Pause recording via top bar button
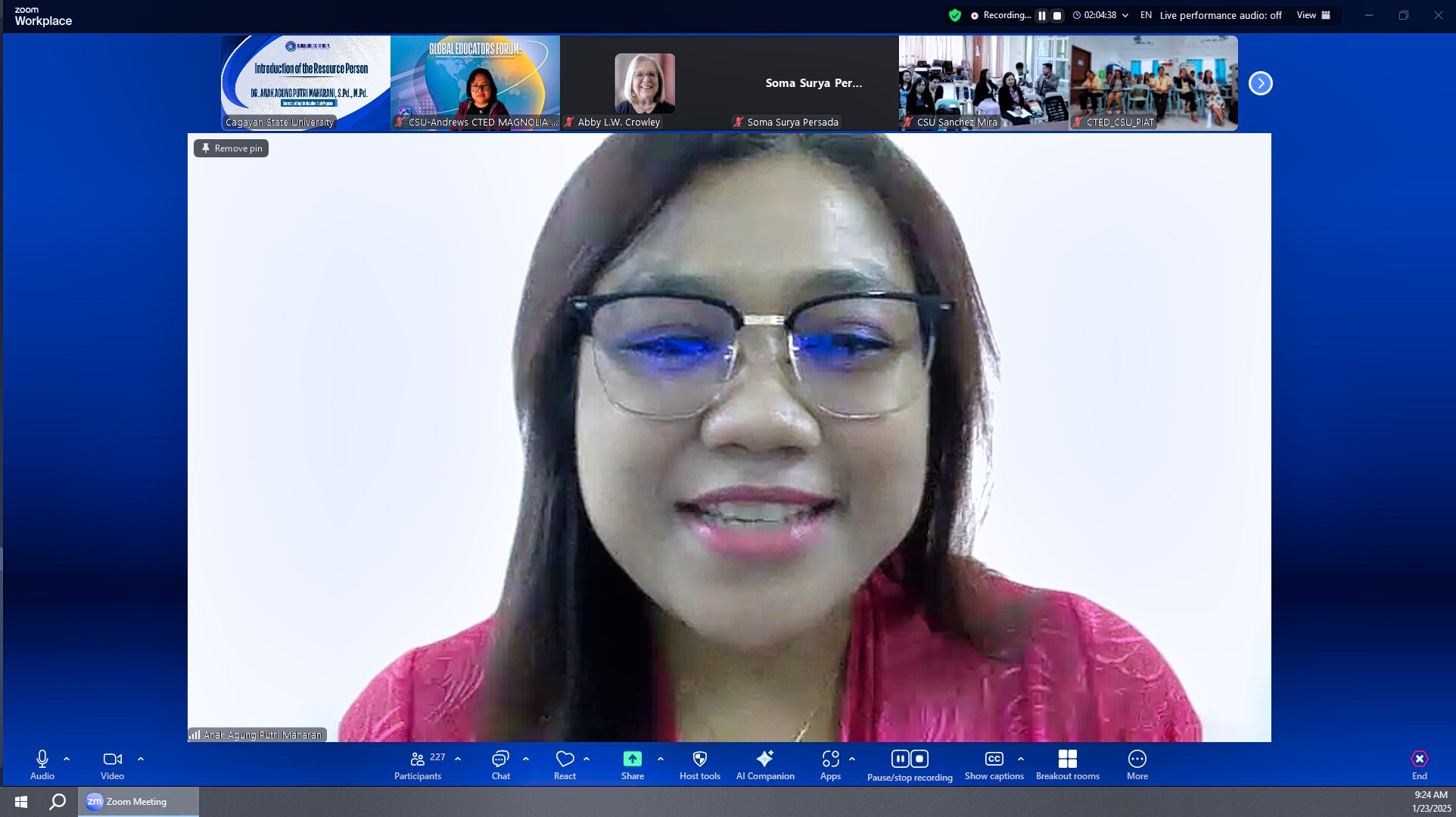Screen dimensions: 1456x817 (x=1042, y=15)
